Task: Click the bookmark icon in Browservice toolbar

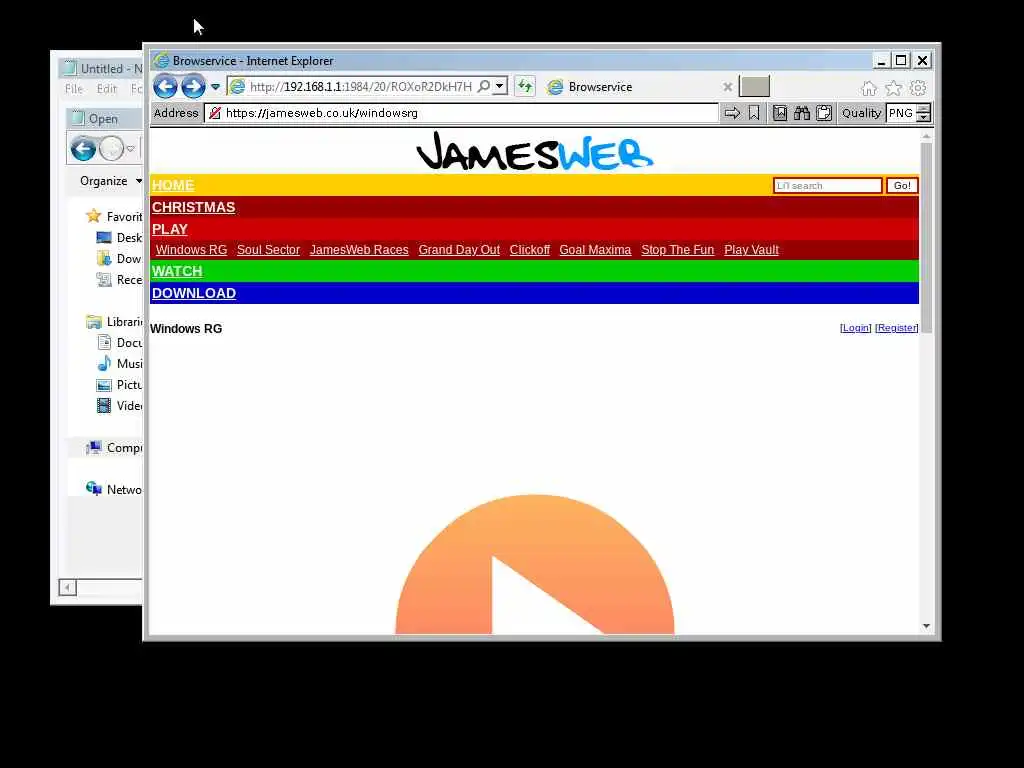Action: click(754, 113)
